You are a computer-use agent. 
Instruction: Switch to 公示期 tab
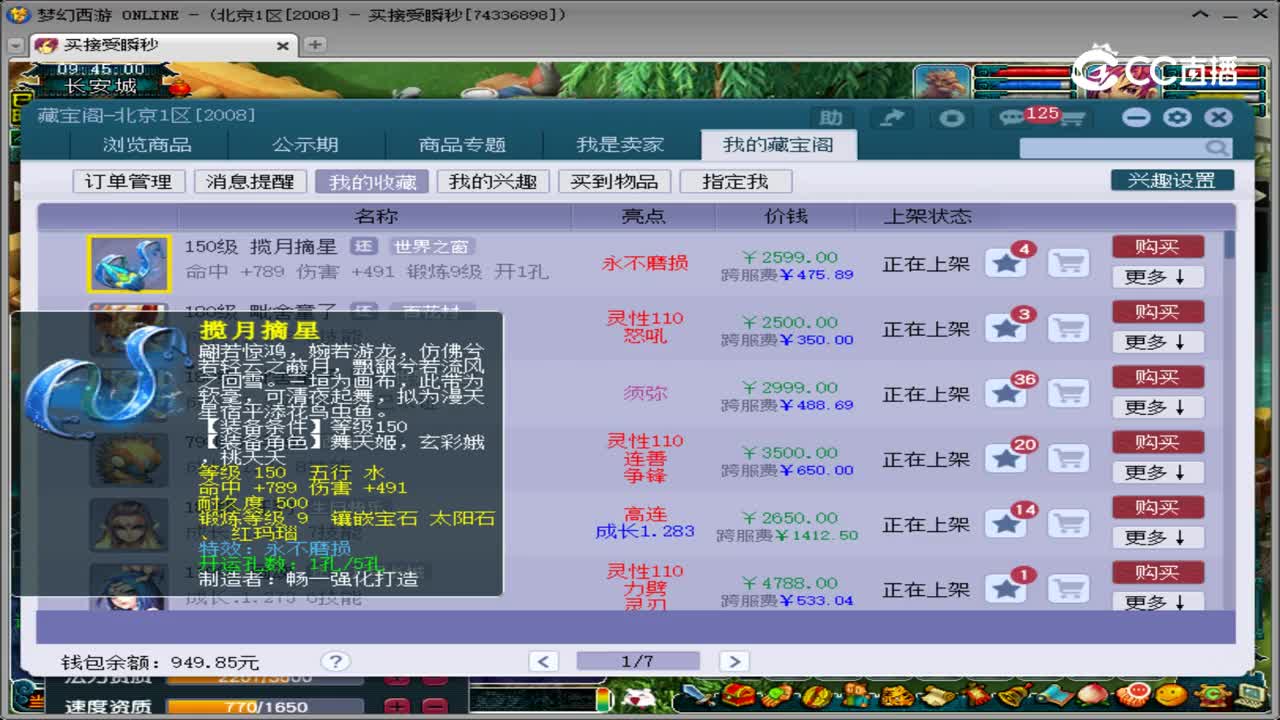pyautogui.click(x=305, y=145)
